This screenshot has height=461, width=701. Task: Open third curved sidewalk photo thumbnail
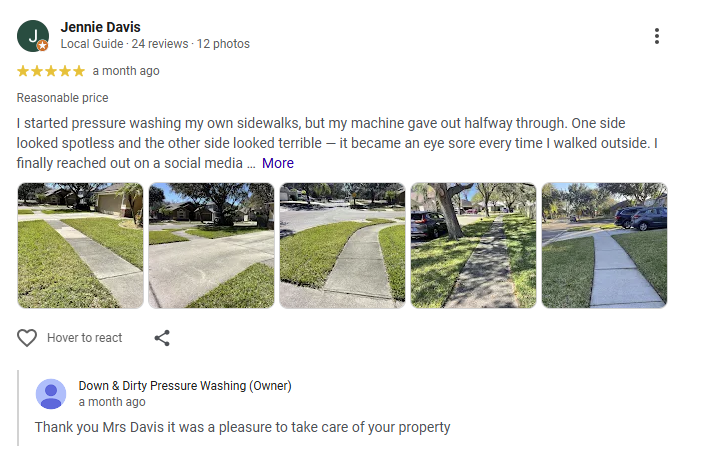point(342,245)
